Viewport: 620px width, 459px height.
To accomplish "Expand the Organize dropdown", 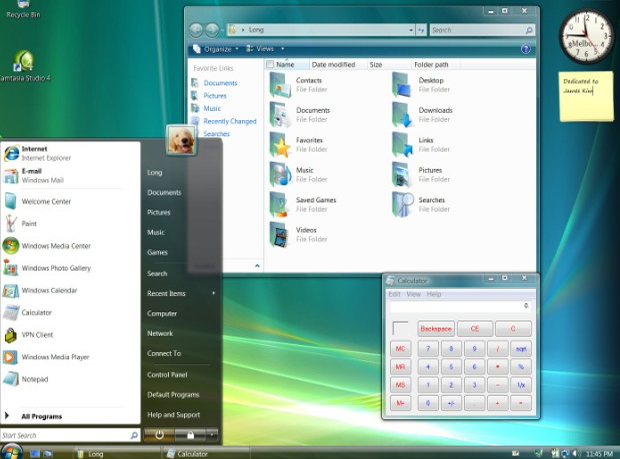I will point(216,49).
